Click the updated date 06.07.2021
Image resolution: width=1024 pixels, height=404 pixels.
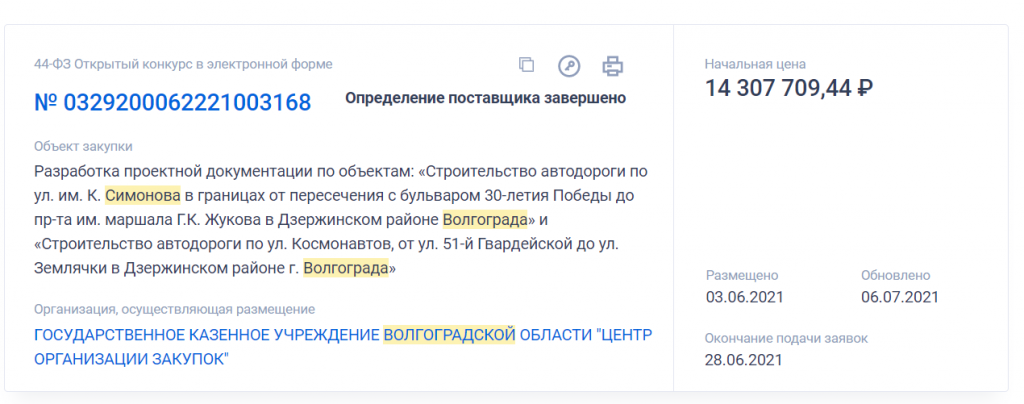[x=899, y=297]
